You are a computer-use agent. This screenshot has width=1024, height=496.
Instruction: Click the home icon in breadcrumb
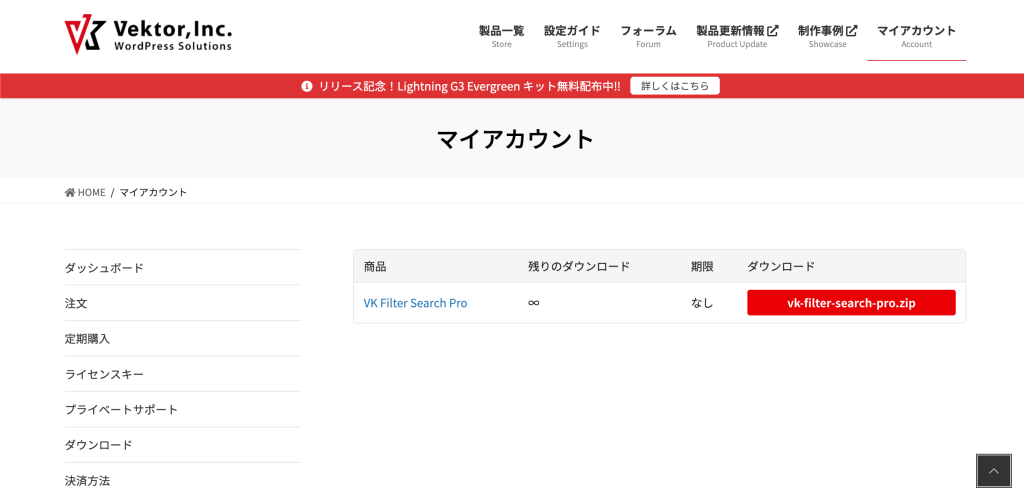tap(70, 193)
